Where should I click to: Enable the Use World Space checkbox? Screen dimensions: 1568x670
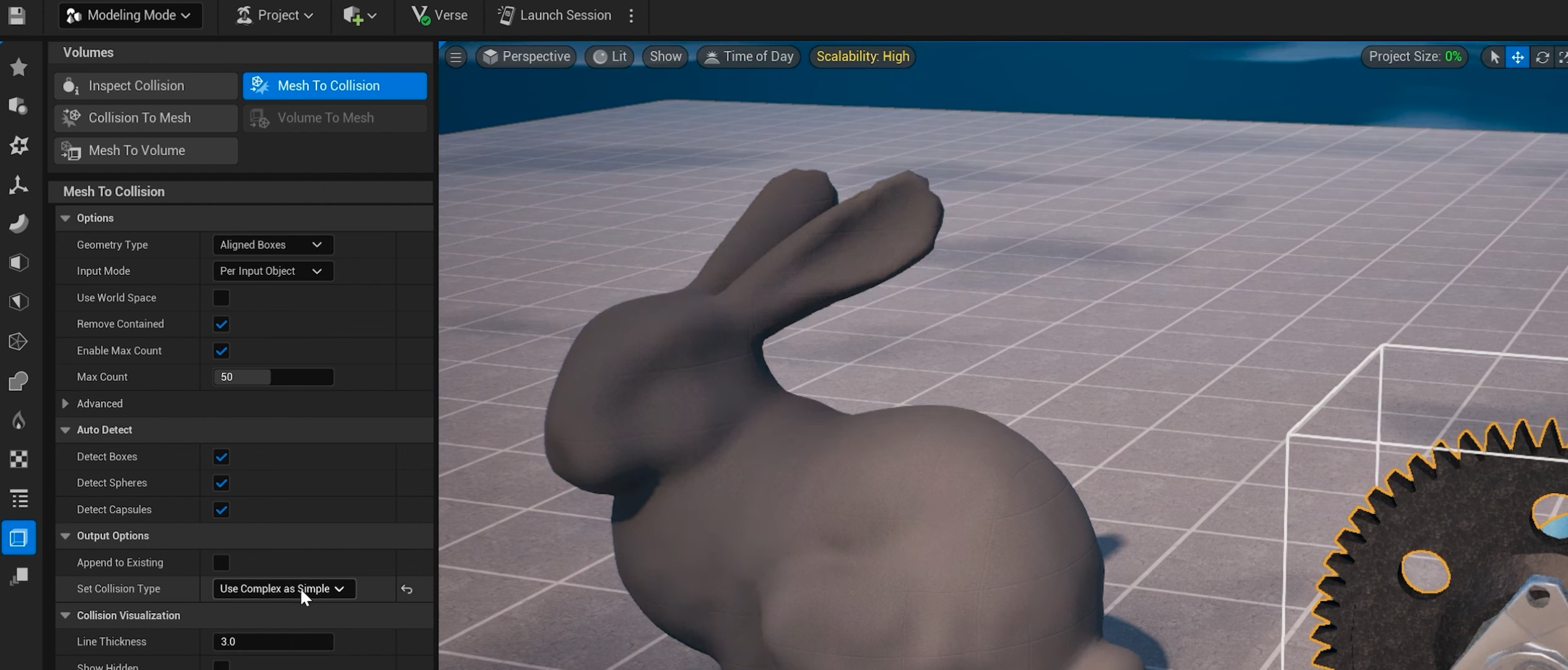[221, 298]
